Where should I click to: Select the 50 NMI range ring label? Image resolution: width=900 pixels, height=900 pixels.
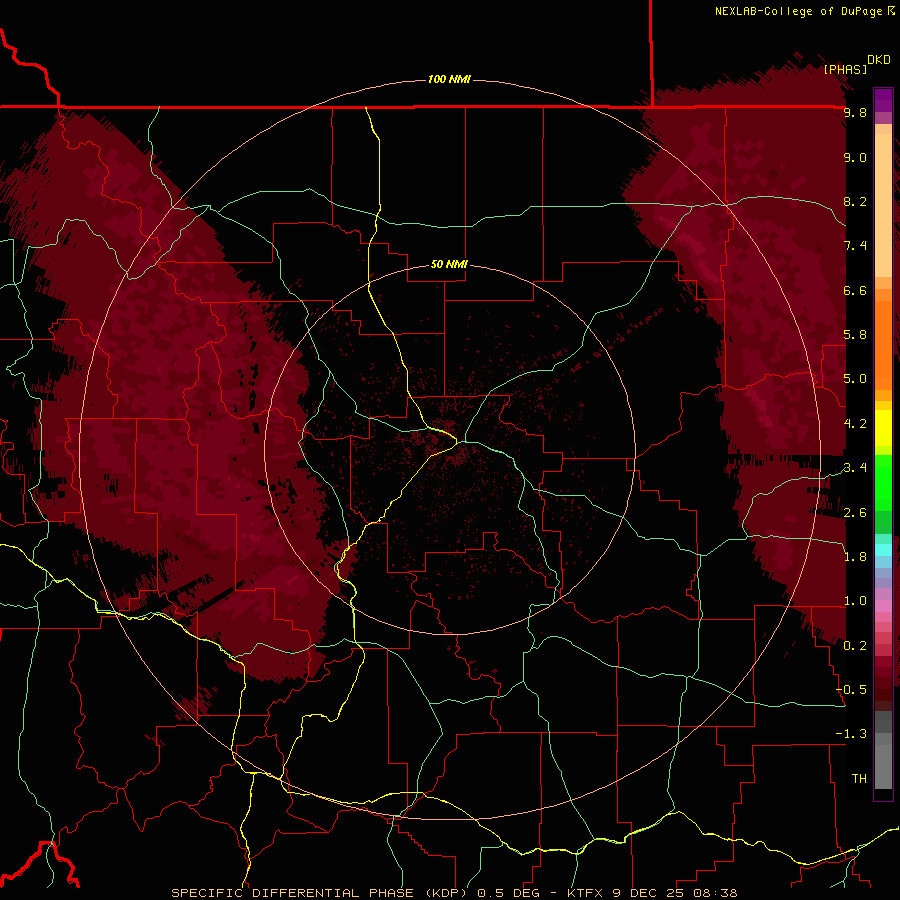[449, 264]
